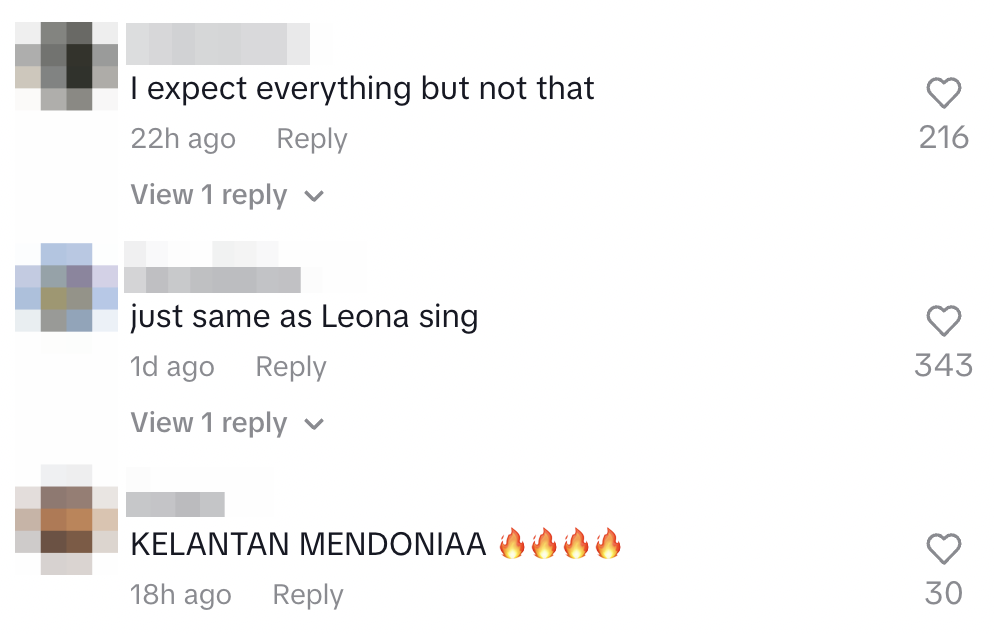Open profile picture of the top commenter
This screenshot has height=634, width=994.
point(67,65)
